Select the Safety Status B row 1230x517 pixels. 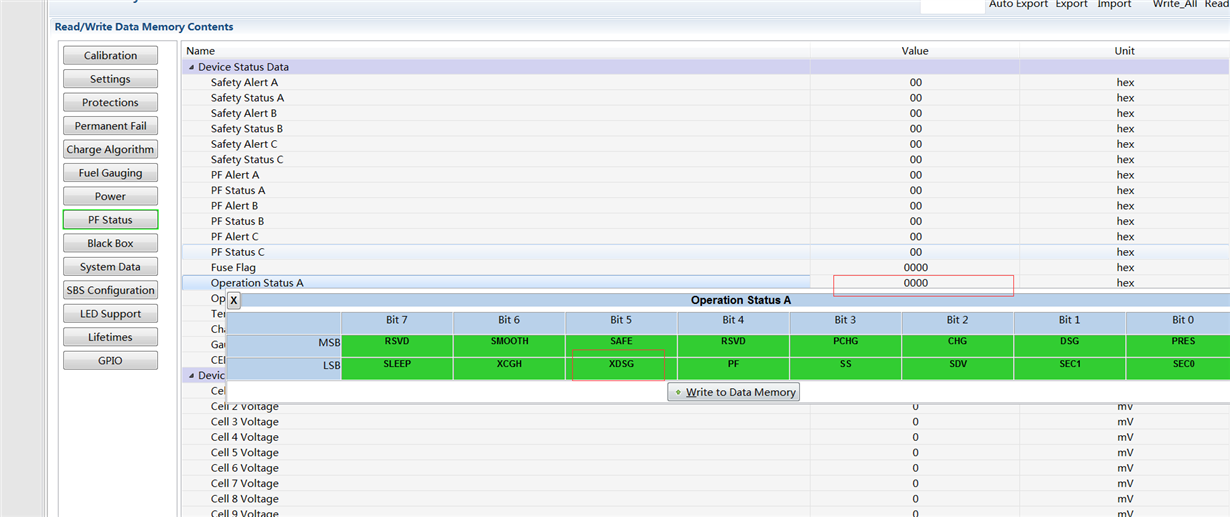706,129
